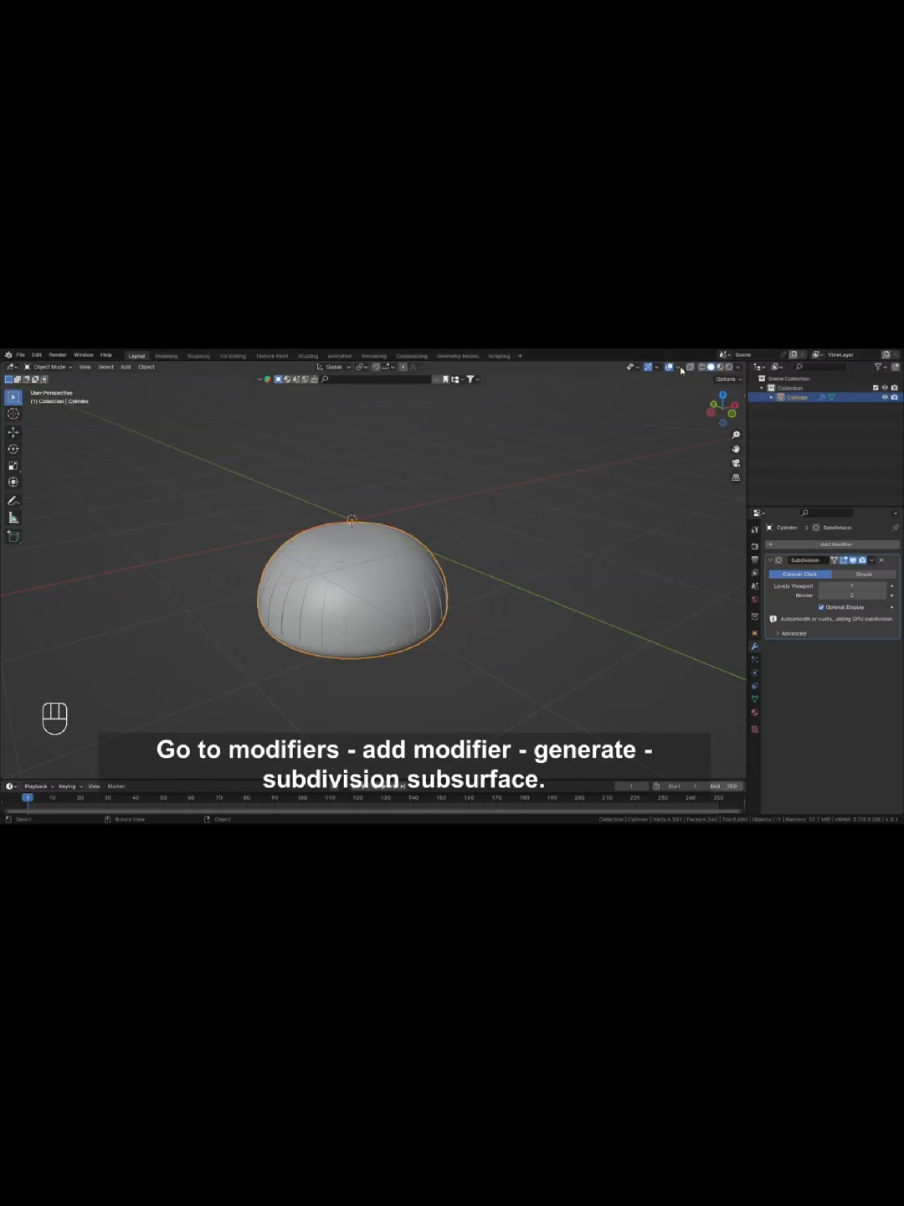904x1206 pixels.
Task: Collapse the Subdivision modifier panel
Action: click(x=770, y=560)
